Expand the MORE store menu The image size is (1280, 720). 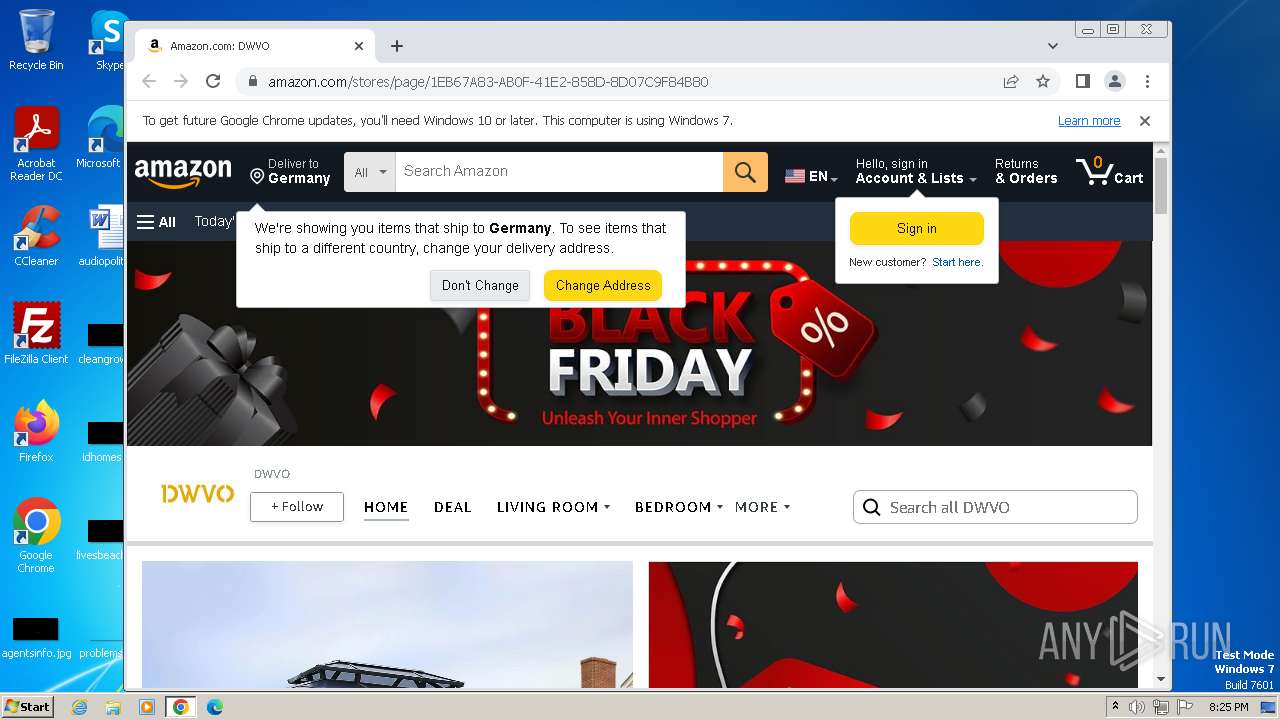pyautogui.click(x=762, y=507)
